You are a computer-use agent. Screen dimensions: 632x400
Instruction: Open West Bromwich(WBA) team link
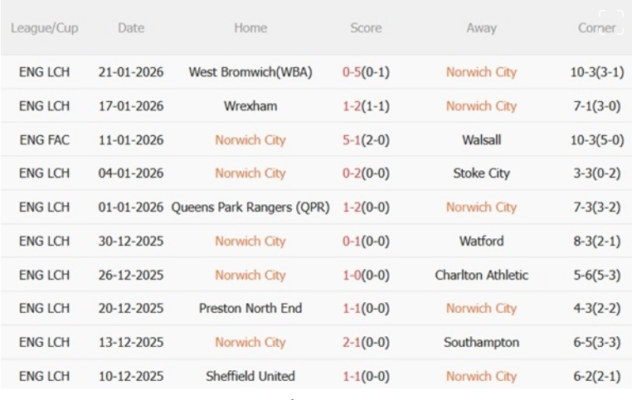point(249,72)
